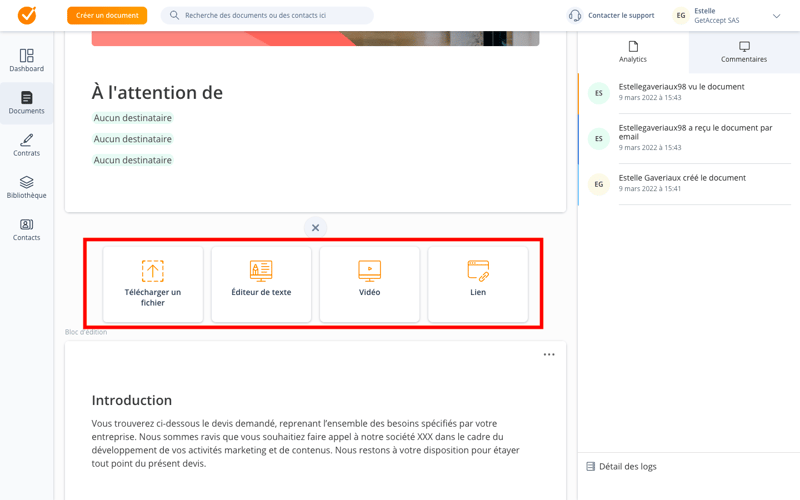Open Contacts in the sidebar
The image size is (800, 500).
(x=27, y=230)
